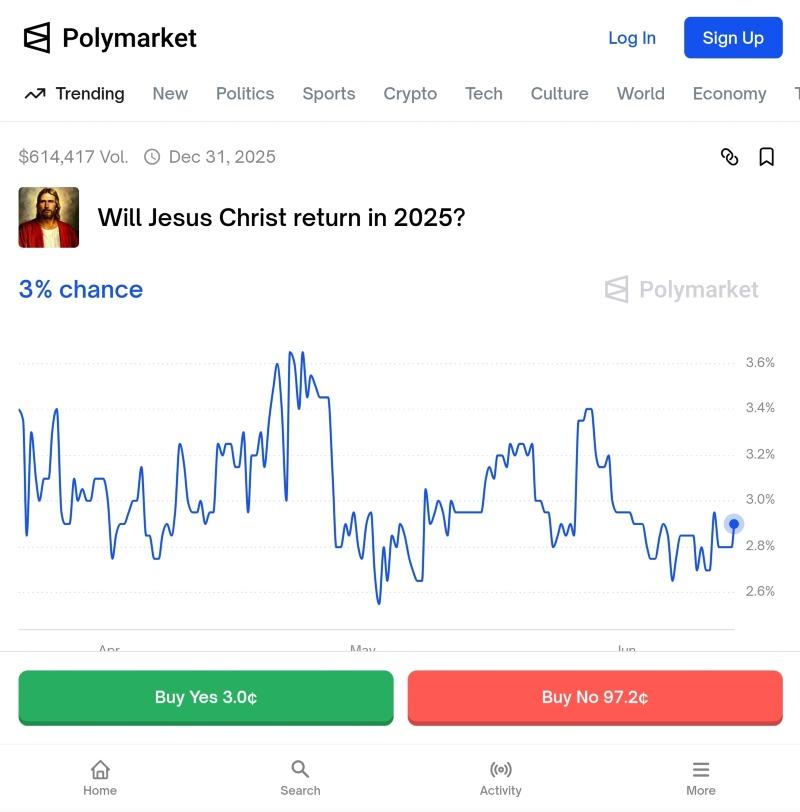This screenshot has height=812, width=800.
Task: Go to Home in bottom navigation
Action: pyautogui.click(x=100, y=777)
